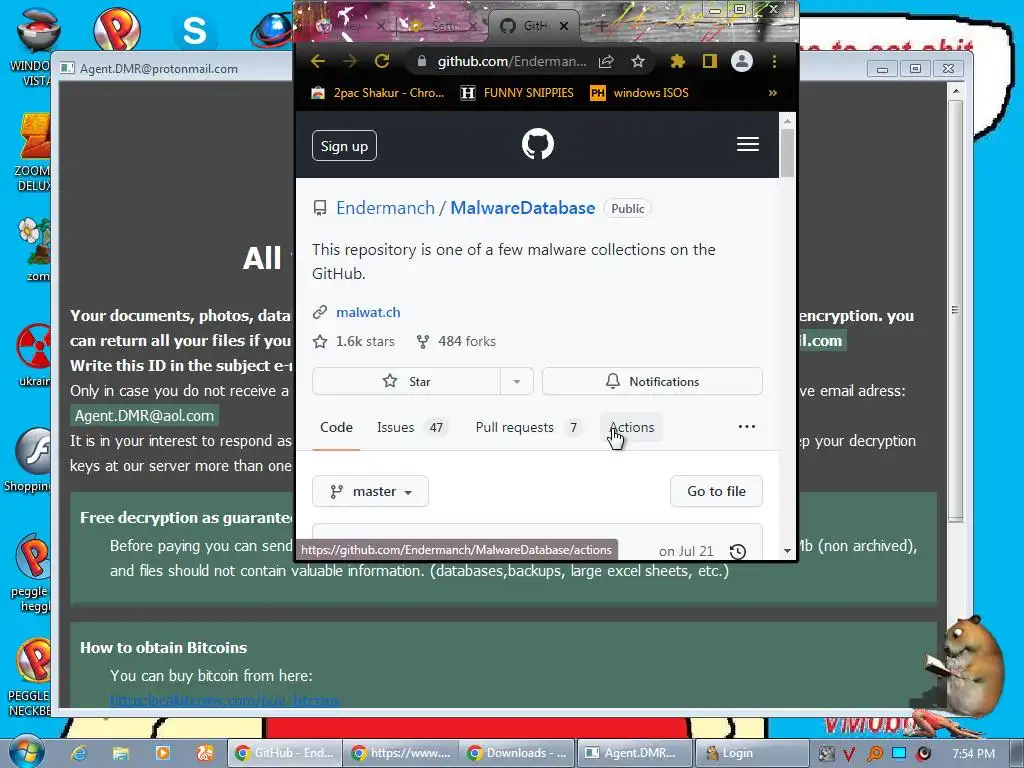This screenshot has height=768, width=1024.
Task: Open Zoom Deluxe desktop icon
Action: coord(34,153)
